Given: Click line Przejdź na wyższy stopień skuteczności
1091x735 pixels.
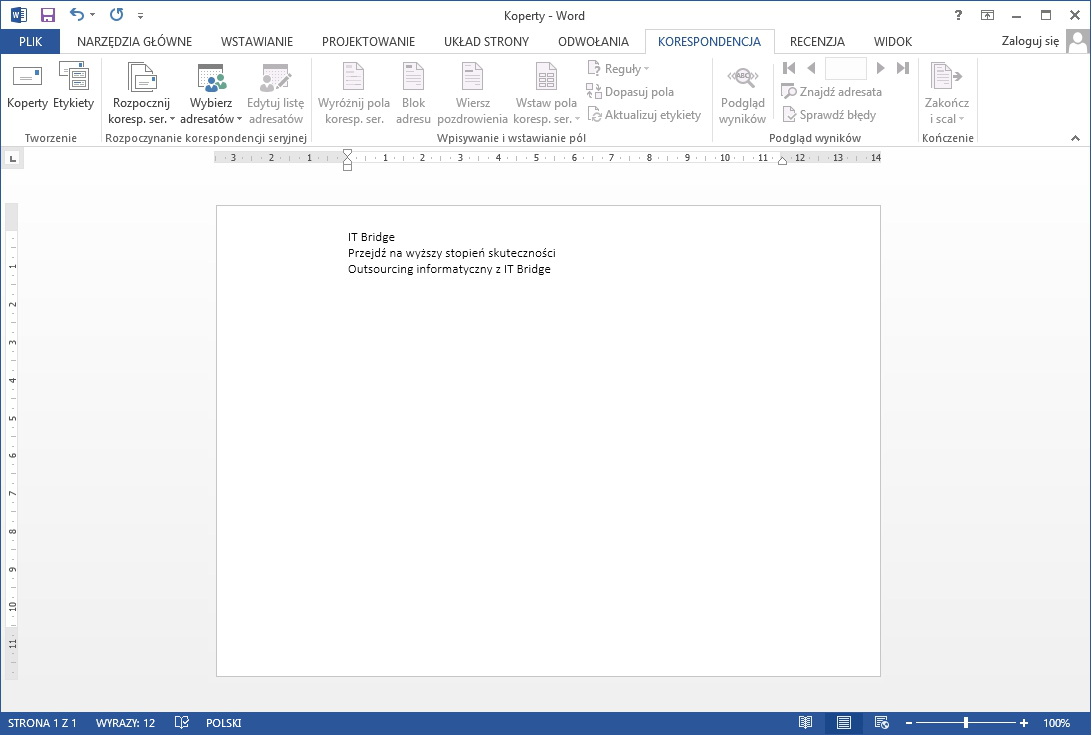Looking at the screenshot, I should coord(452,253).
